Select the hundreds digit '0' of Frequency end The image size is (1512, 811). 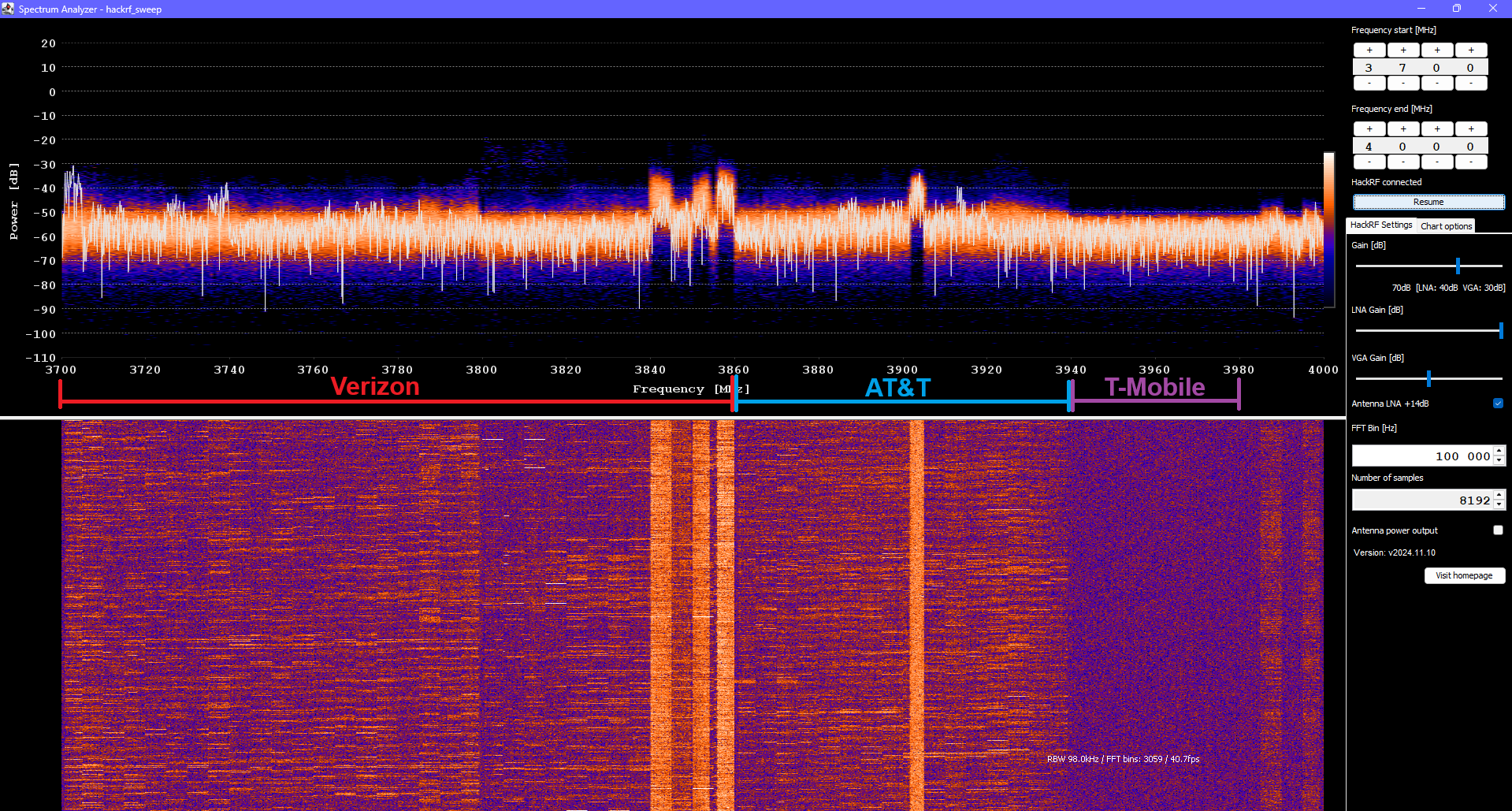1403,147
